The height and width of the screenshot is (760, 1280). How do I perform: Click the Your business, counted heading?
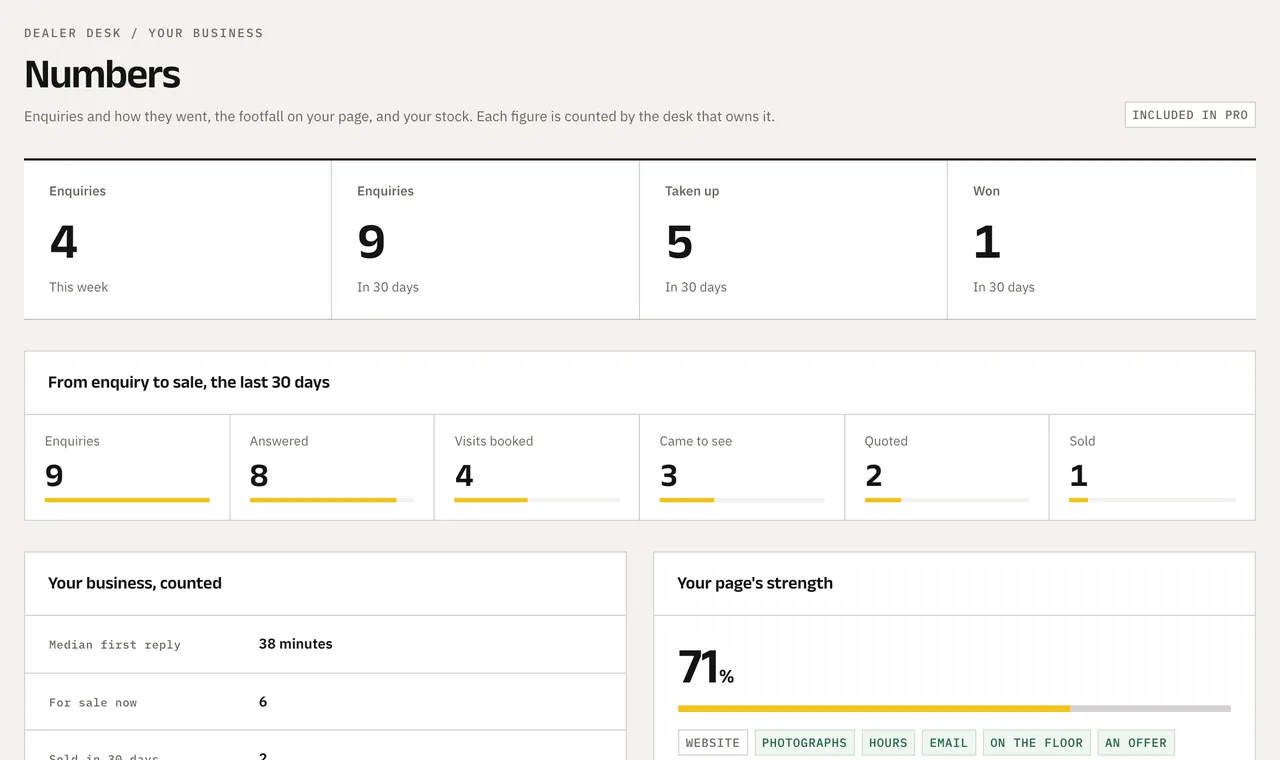[135, 583]
